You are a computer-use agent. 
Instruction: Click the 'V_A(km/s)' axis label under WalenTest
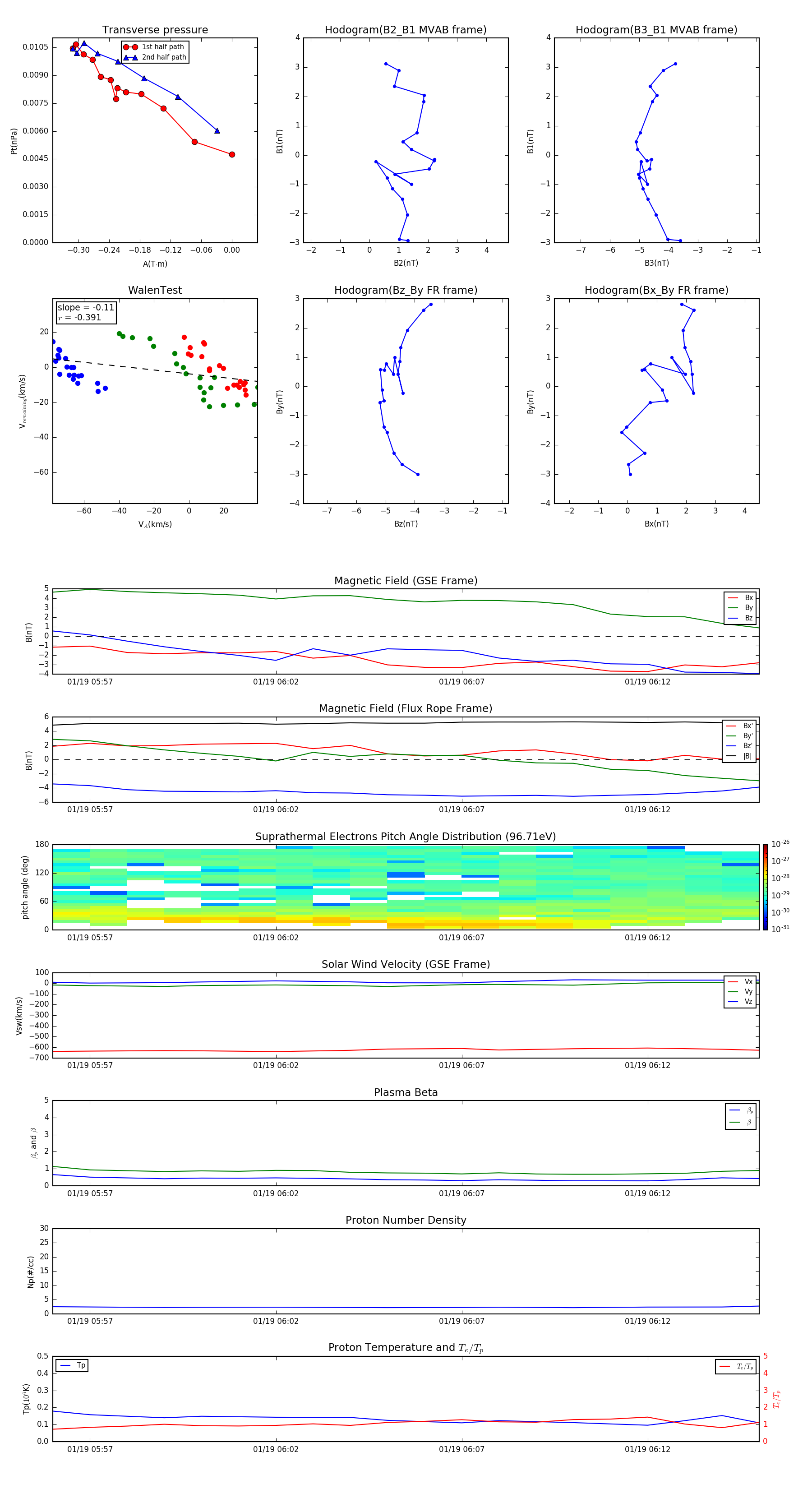(155, 524)
